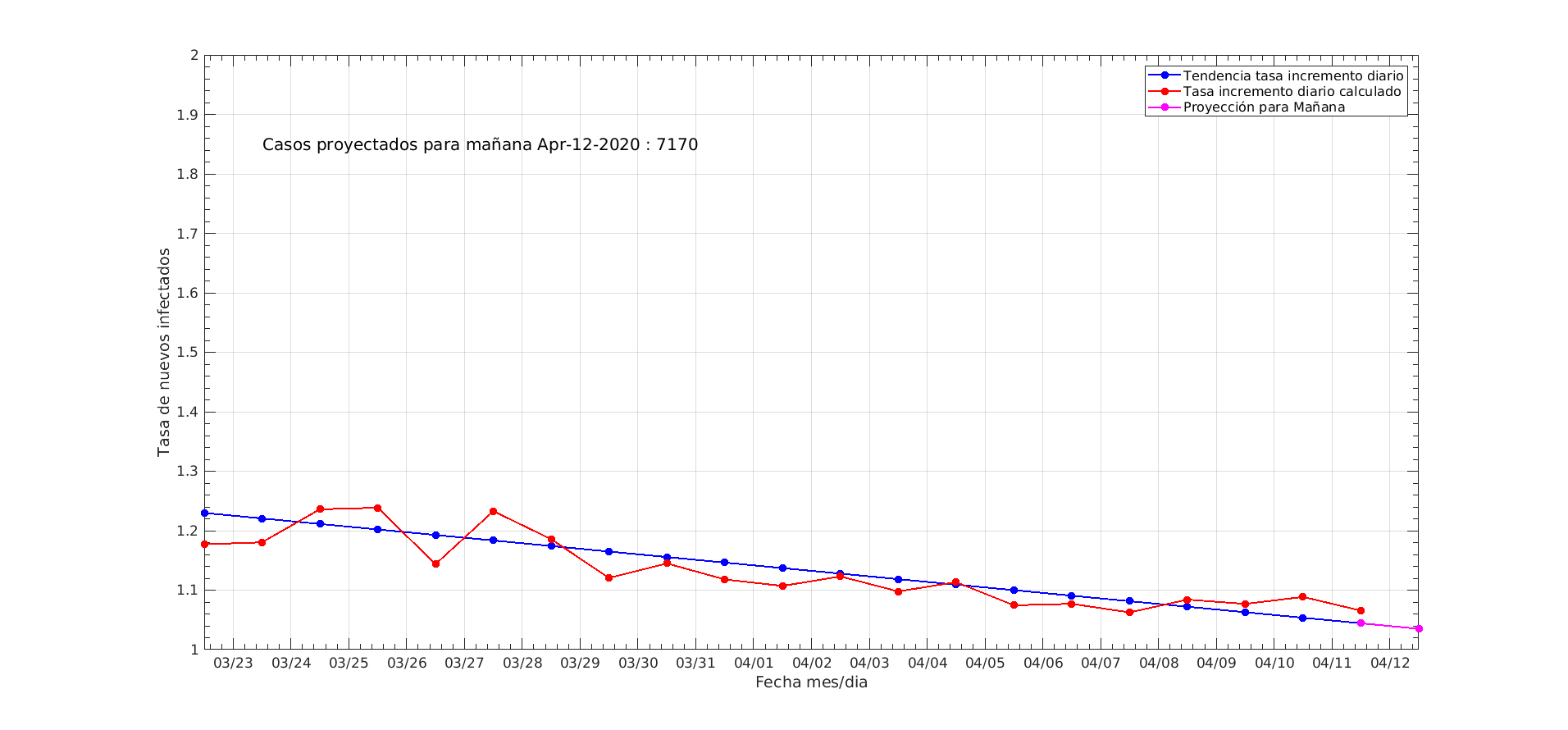This screenshot has width=1568, height=730.
Task: Click the y-axis tick label 2
Action: 194,55
